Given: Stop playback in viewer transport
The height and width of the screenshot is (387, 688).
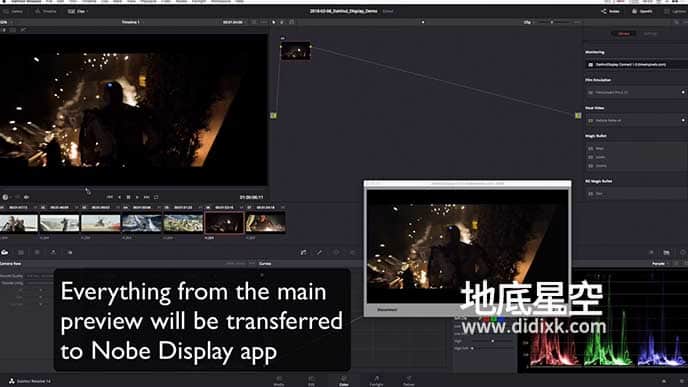Looking at the screenshot, I should (x=128, y=197).
